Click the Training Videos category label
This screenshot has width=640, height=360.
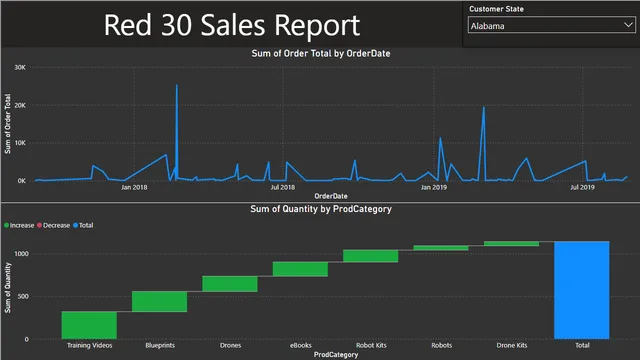[x=89, y=345]
